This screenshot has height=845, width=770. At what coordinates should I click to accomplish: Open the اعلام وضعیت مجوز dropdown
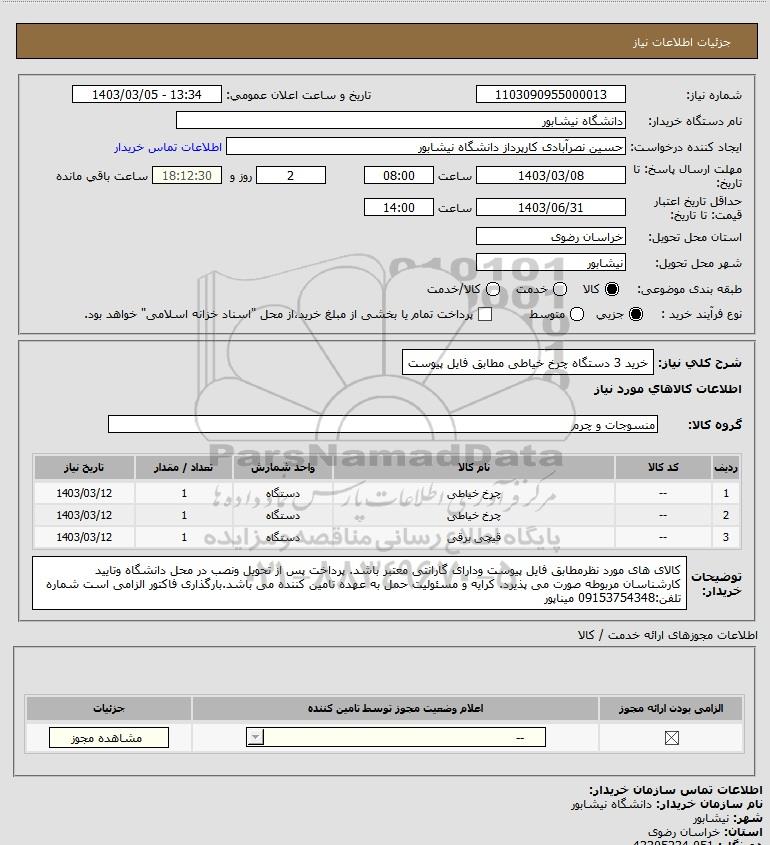(x=396, y=737)
